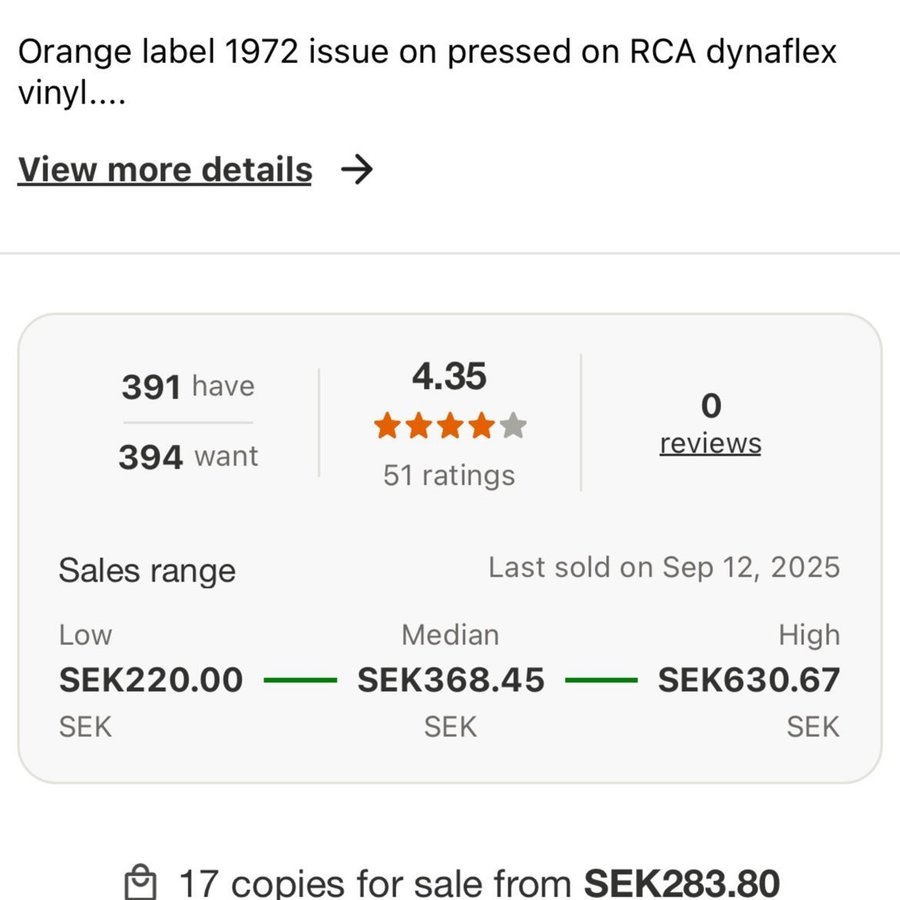The image size is (900, 900).
Task: Tap the 51 ratings label
Action: coord(449,475)
